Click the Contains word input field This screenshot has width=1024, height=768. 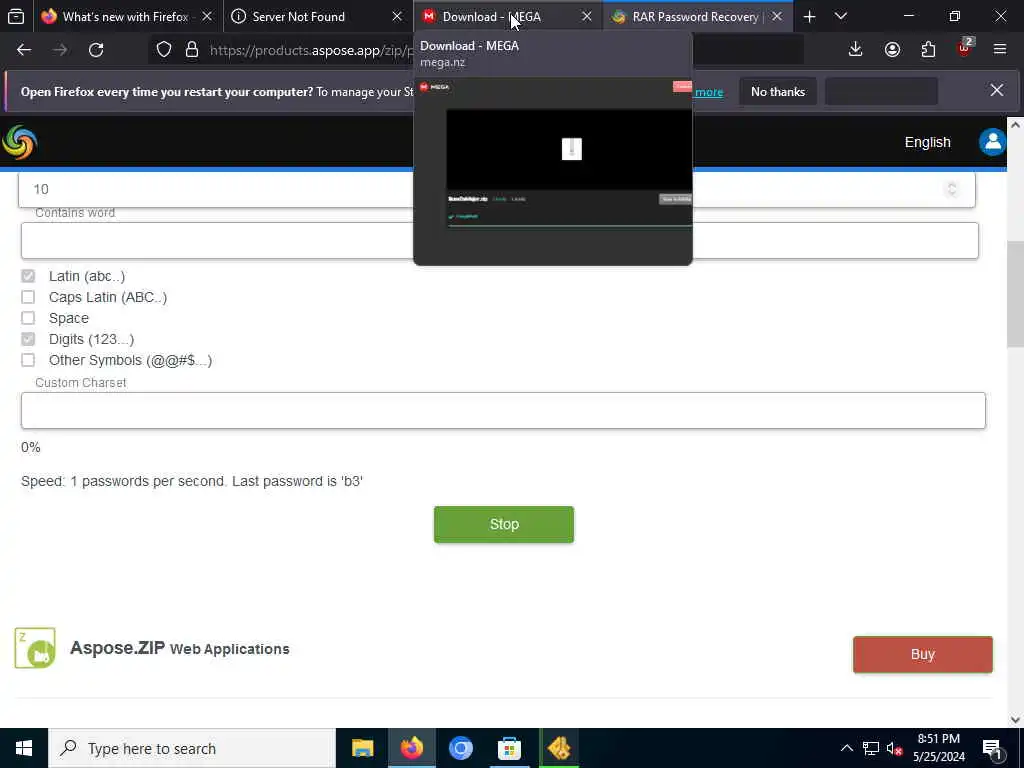tap(500, 240)
